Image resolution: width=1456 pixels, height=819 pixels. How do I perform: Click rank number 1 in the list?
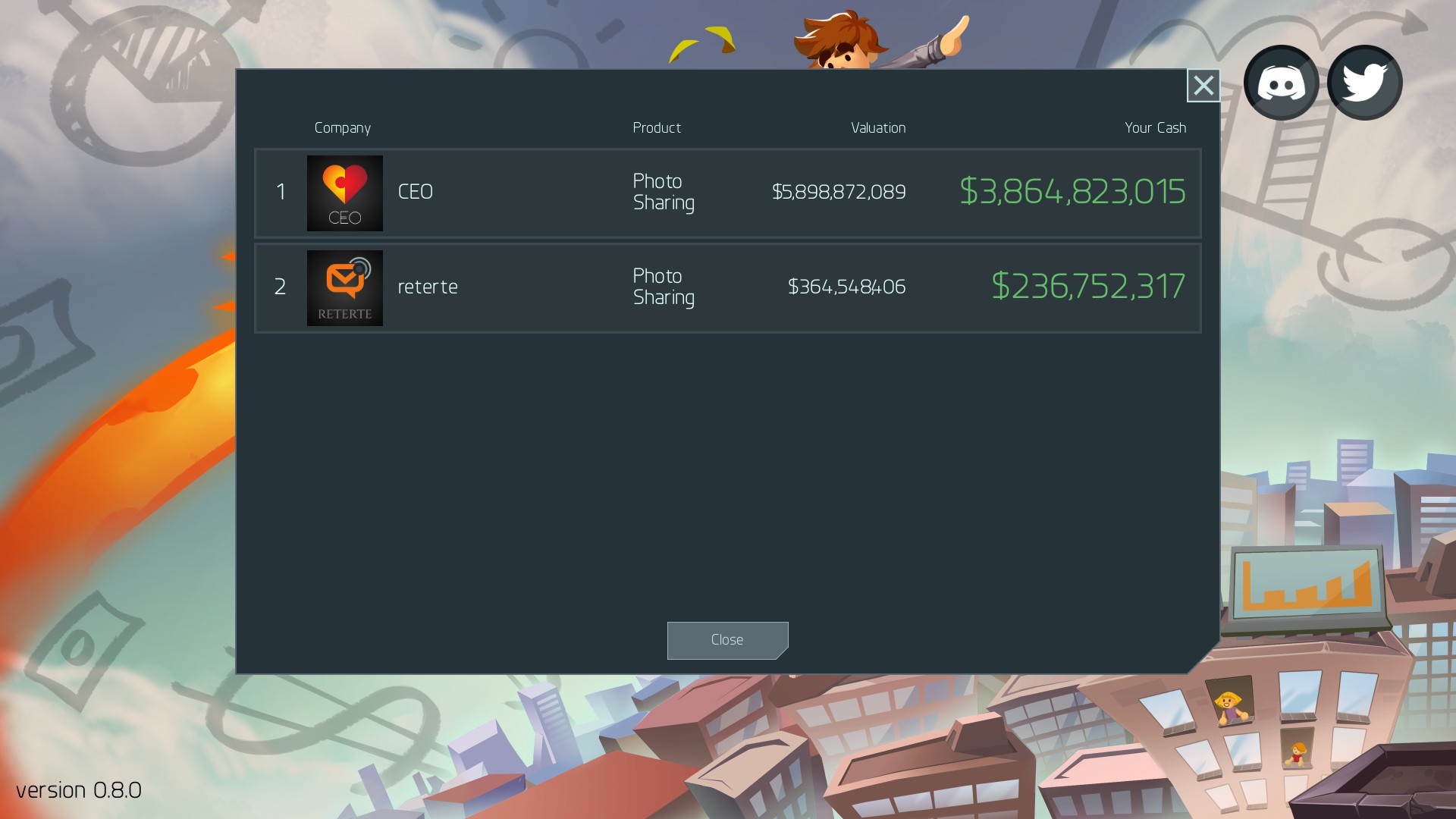click(281, 192)
